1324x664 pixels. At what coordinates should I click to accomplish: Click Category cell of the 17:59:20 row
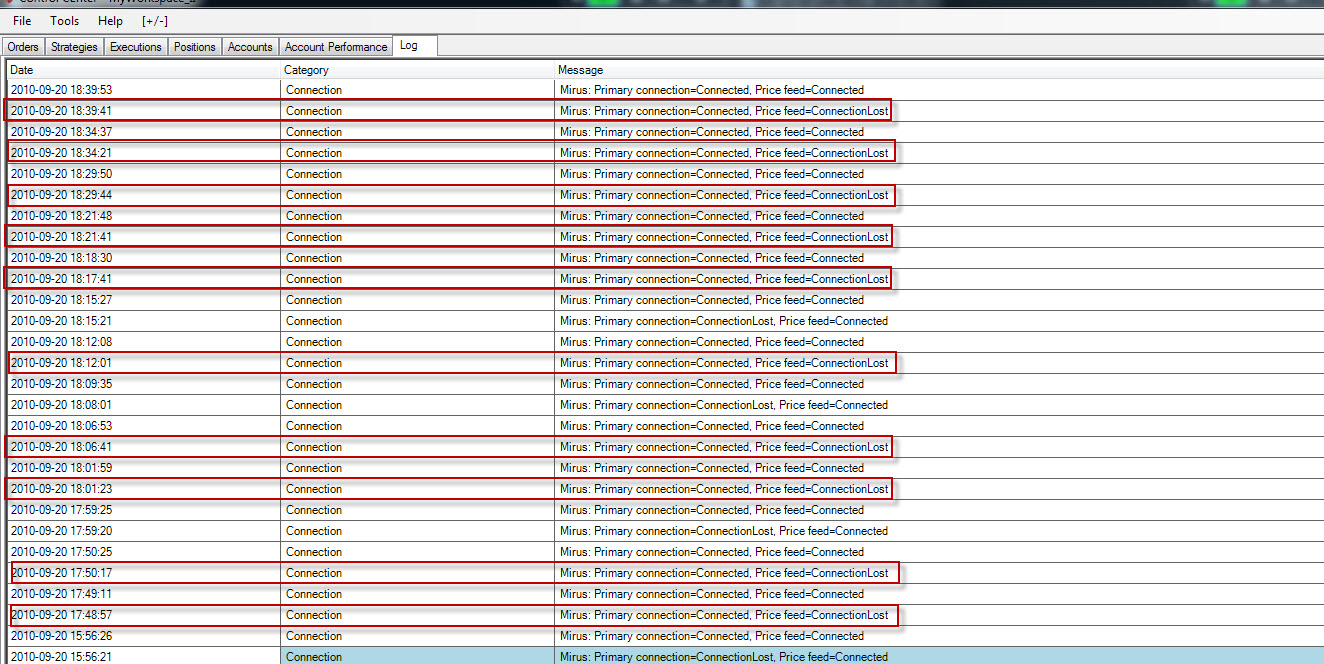point(418,531)
